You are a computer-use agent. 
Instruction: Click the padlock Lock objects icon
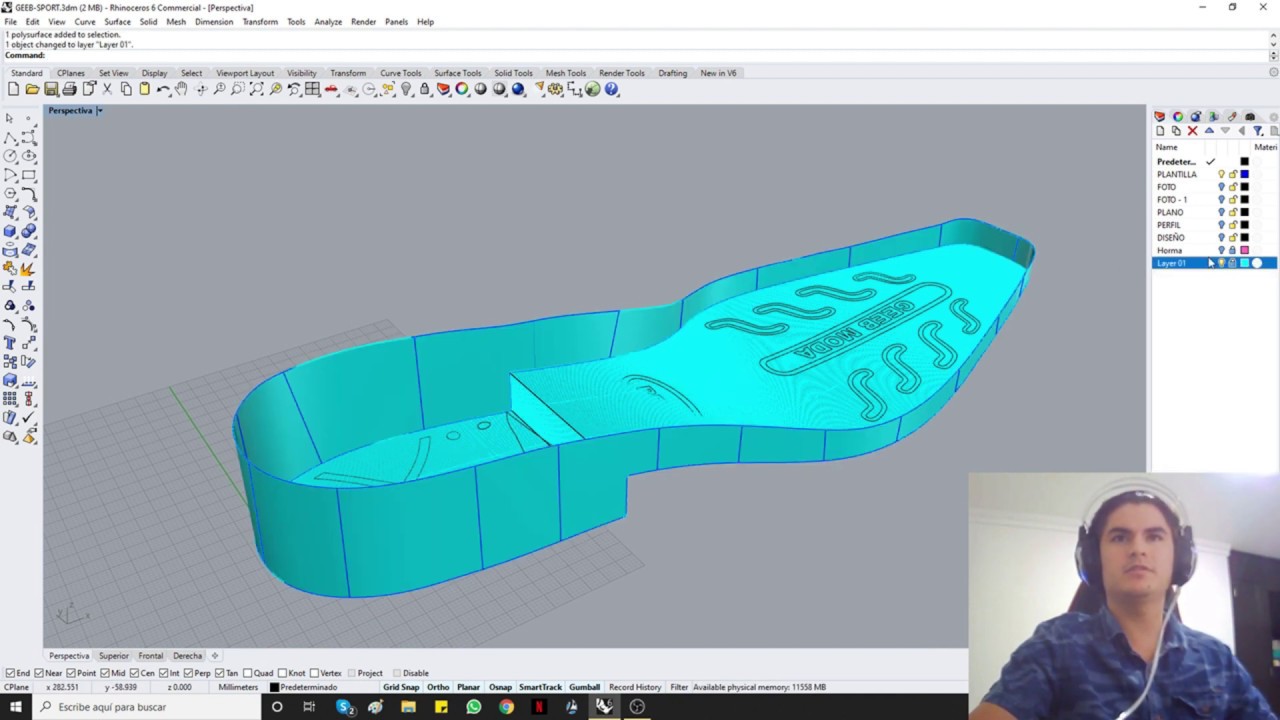[x=425, y=89]
